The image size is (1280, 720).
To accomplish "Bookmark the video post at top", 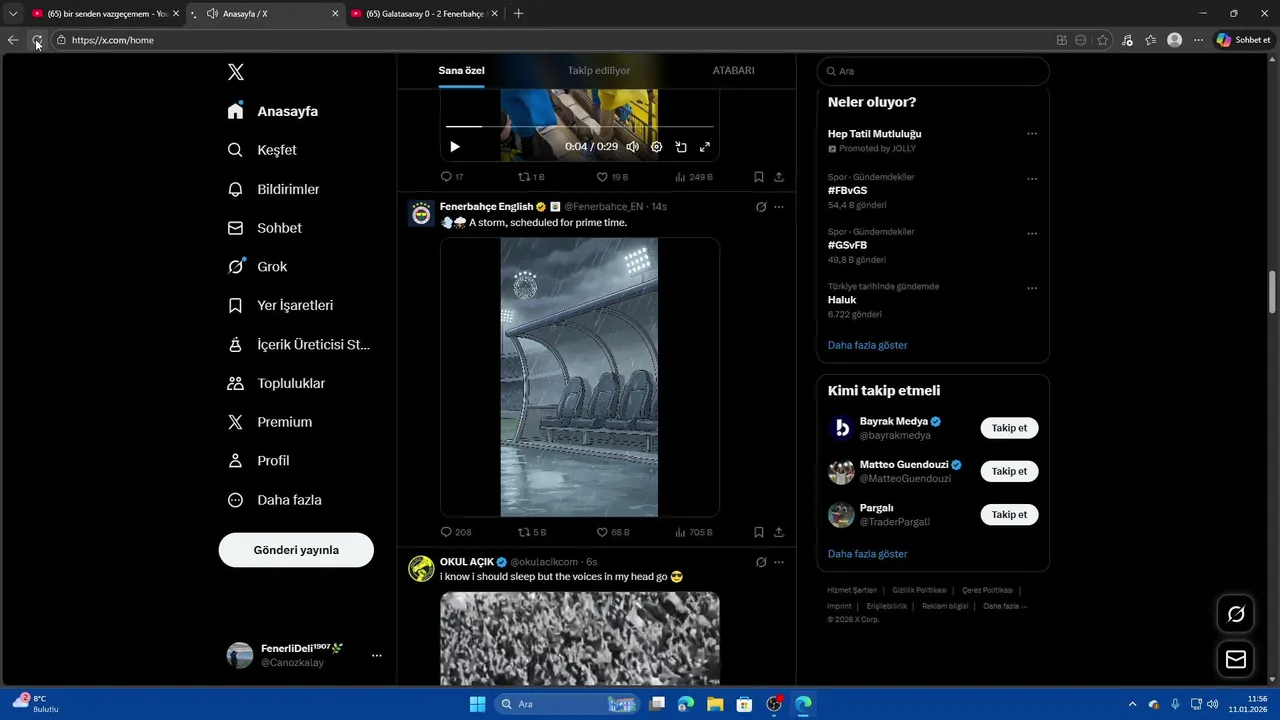I will click(x=759, y=177).
